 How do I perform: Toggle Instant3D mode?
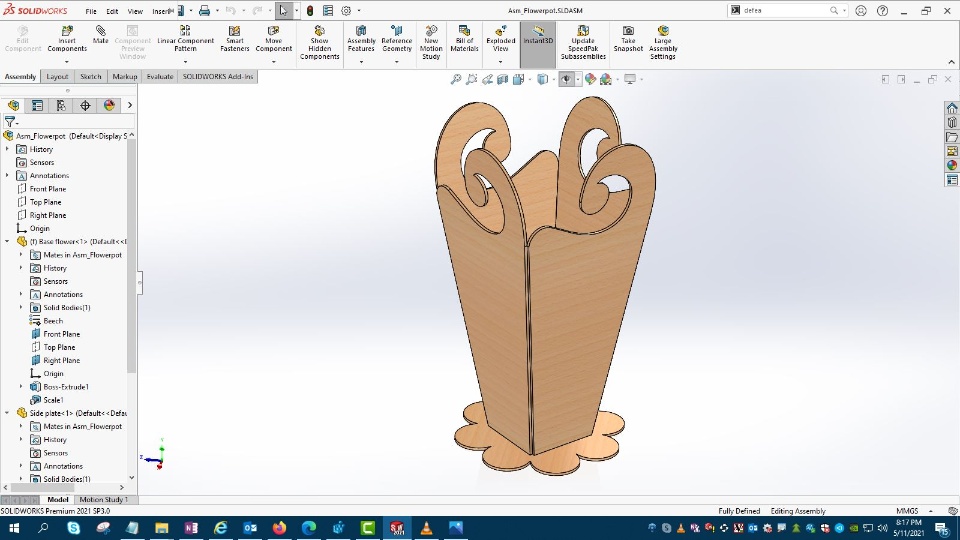[538, 39]
